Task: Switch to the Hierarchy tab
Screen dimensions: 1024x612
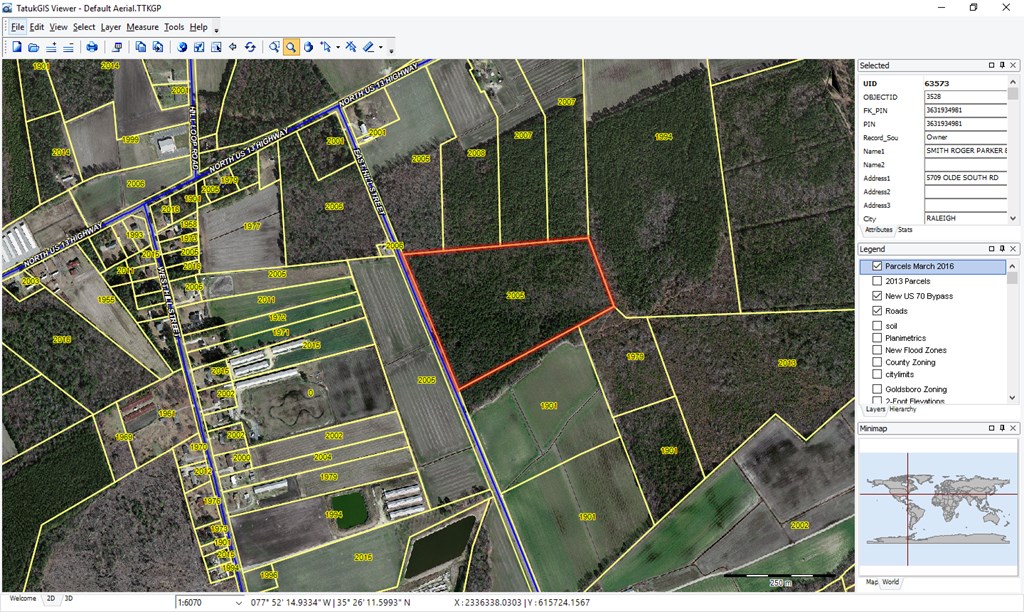Action: pos(903,410)
